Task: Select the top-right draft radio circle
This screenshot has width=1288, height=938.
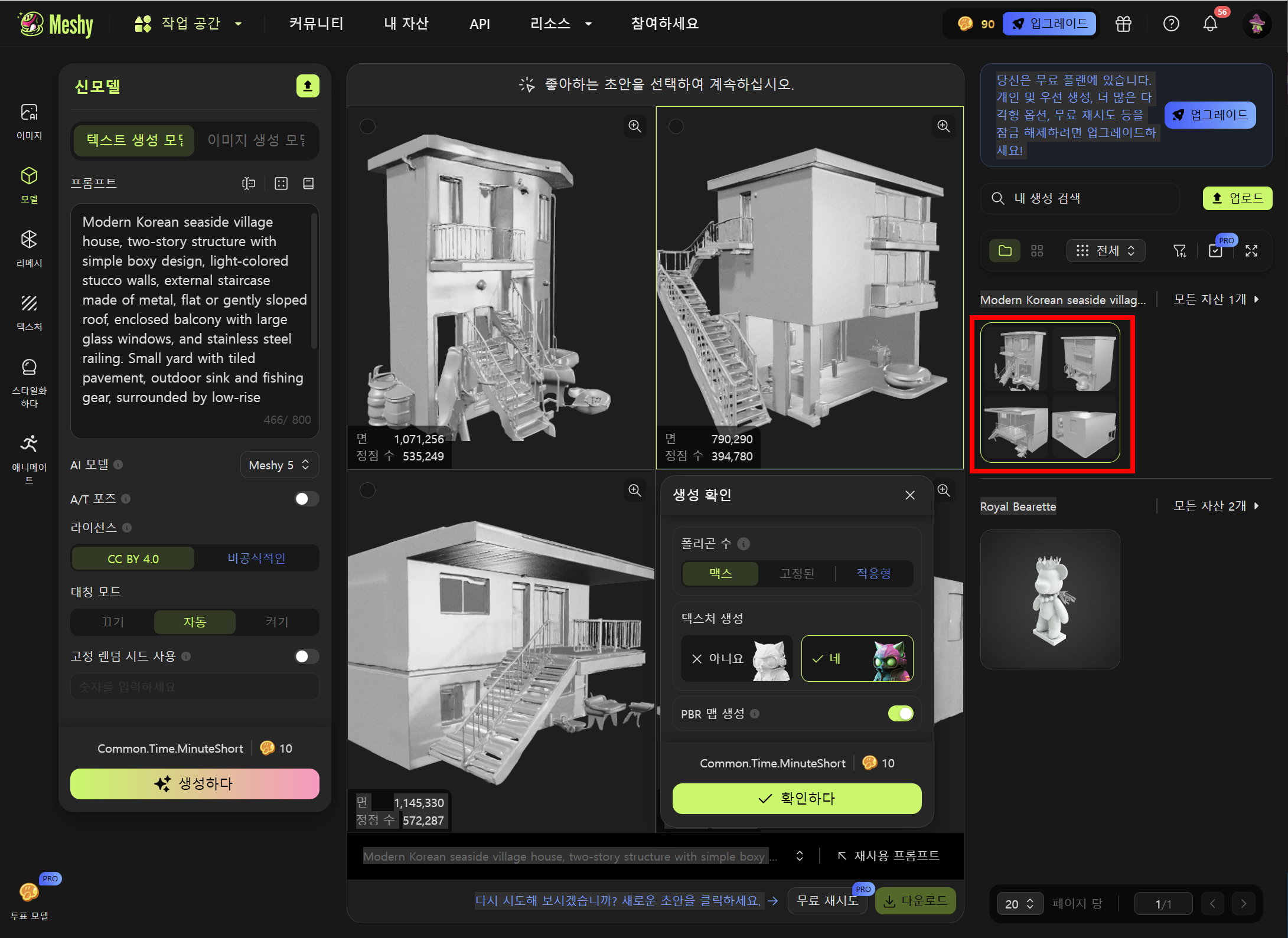Action: click(x=676, y=126)
